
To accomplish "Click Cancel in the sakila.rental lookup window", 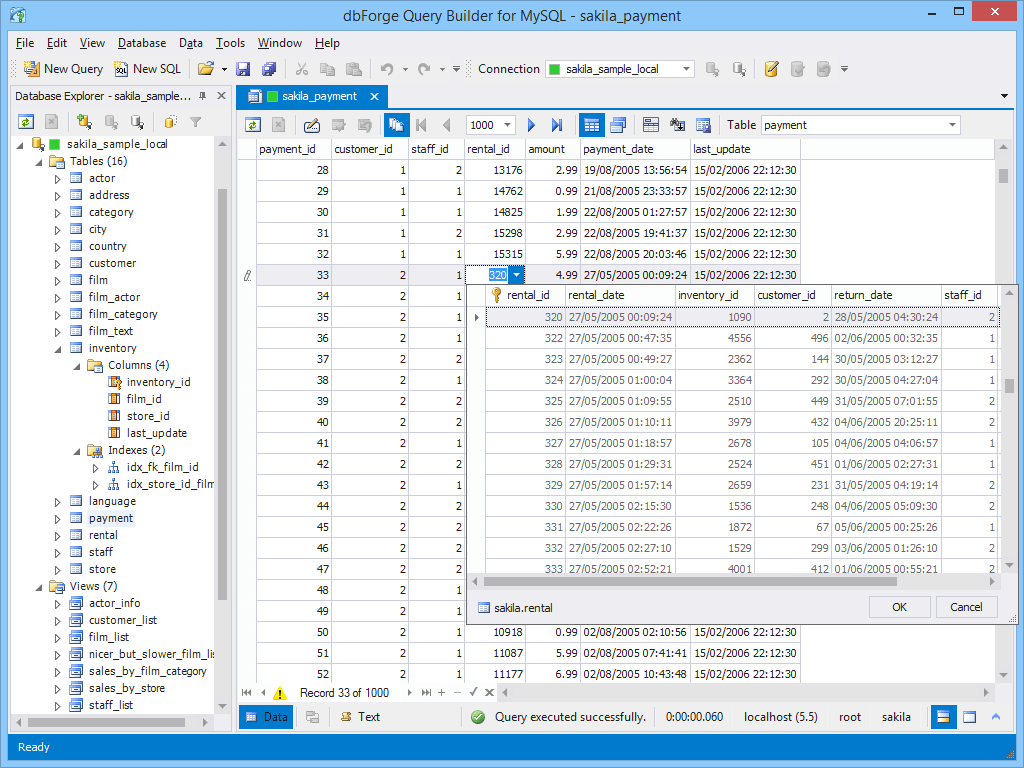I will tap(966, 606).
